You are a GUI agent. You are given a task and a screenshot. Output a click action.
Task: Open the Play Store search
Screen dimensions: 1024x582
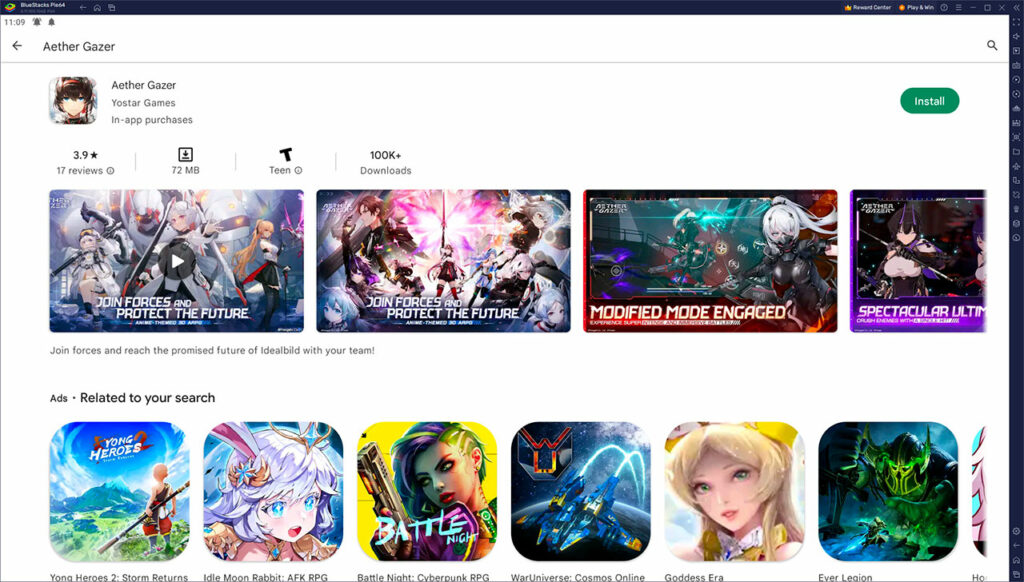click(x=991, y=46)
